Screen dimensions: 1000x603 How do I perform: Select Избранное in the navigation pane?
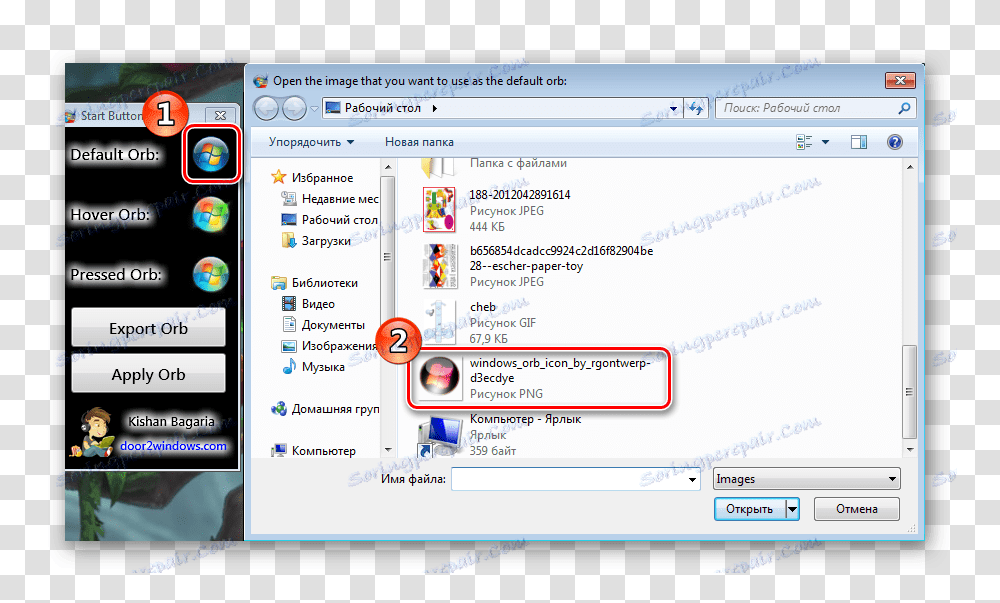point(323,178)
